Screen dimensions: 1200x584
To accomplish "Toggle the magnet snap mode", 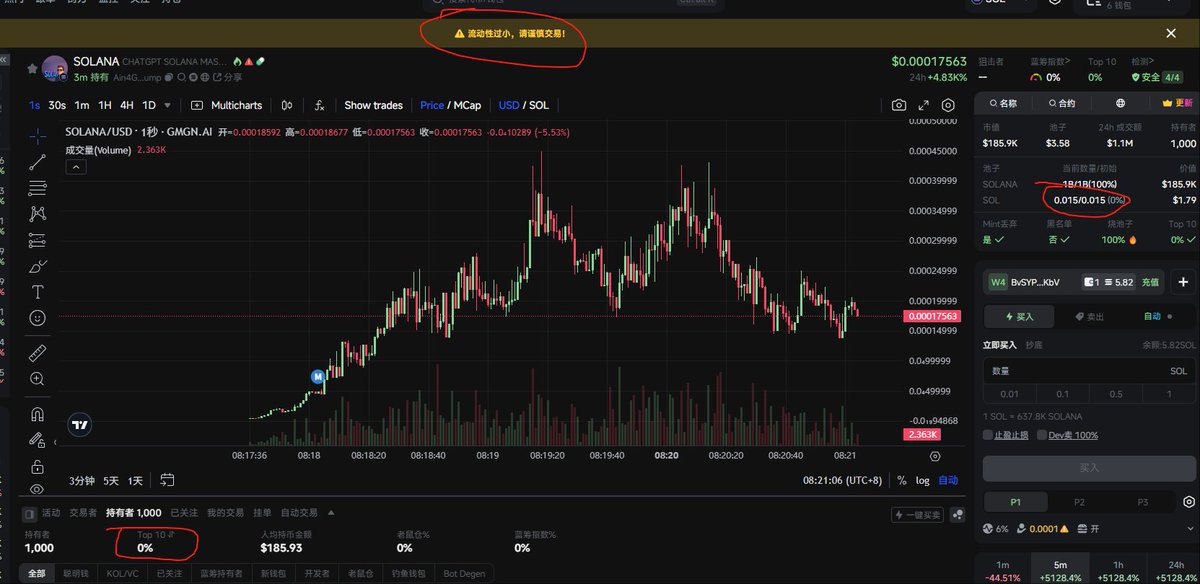I will 38,413.
